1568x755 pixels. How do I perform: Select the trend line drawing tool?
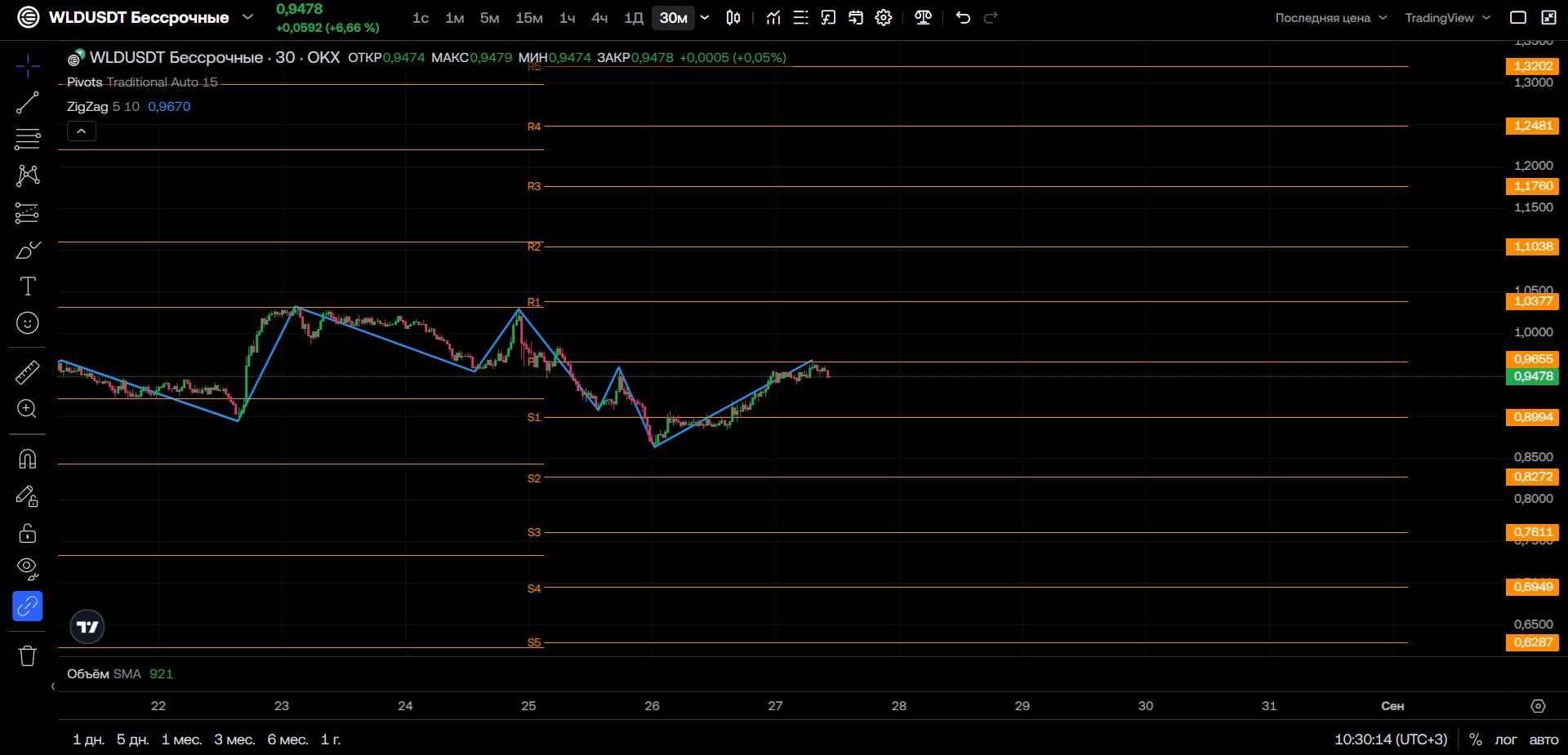pos(28,102)
